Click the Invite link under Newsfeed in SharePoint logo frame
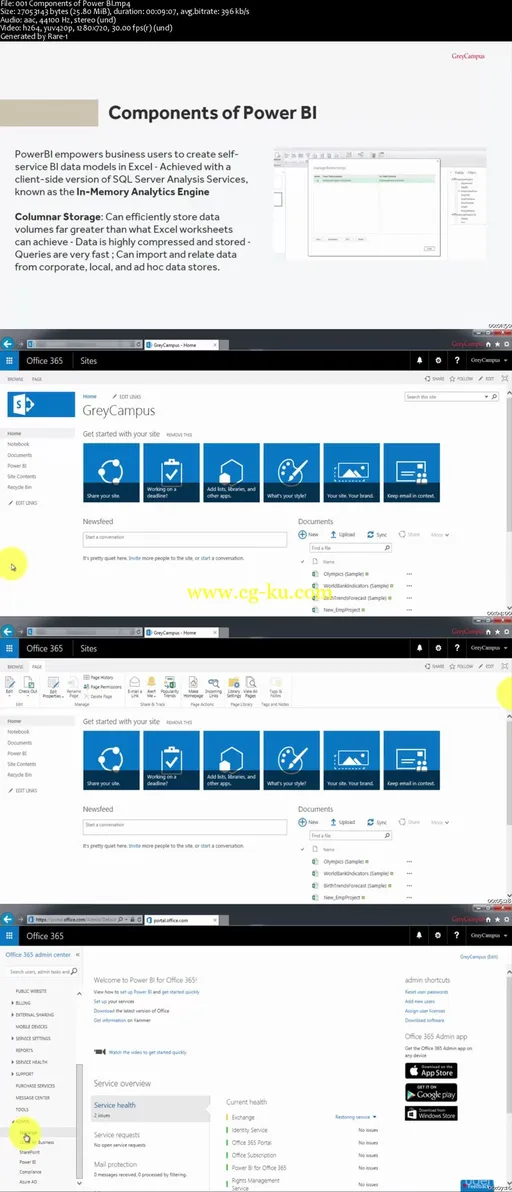This screenshot has width=512, height=1192. click(x=134, y=558)
